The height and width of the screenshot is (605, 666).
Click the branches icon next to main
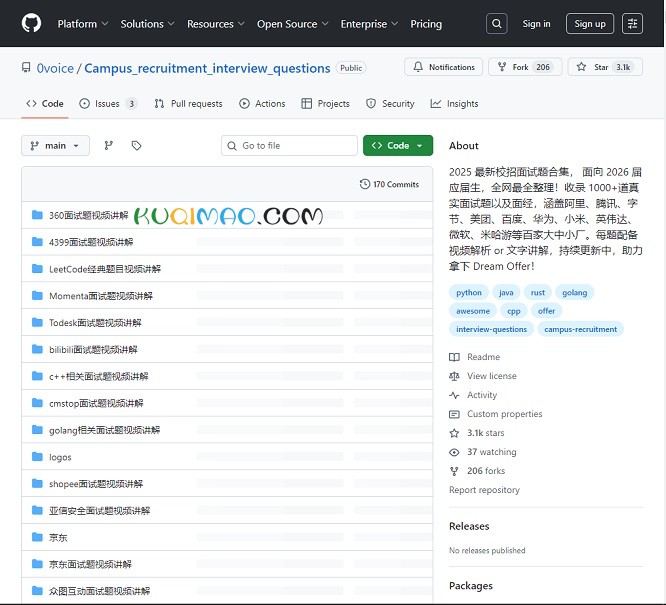coord(109,146)
